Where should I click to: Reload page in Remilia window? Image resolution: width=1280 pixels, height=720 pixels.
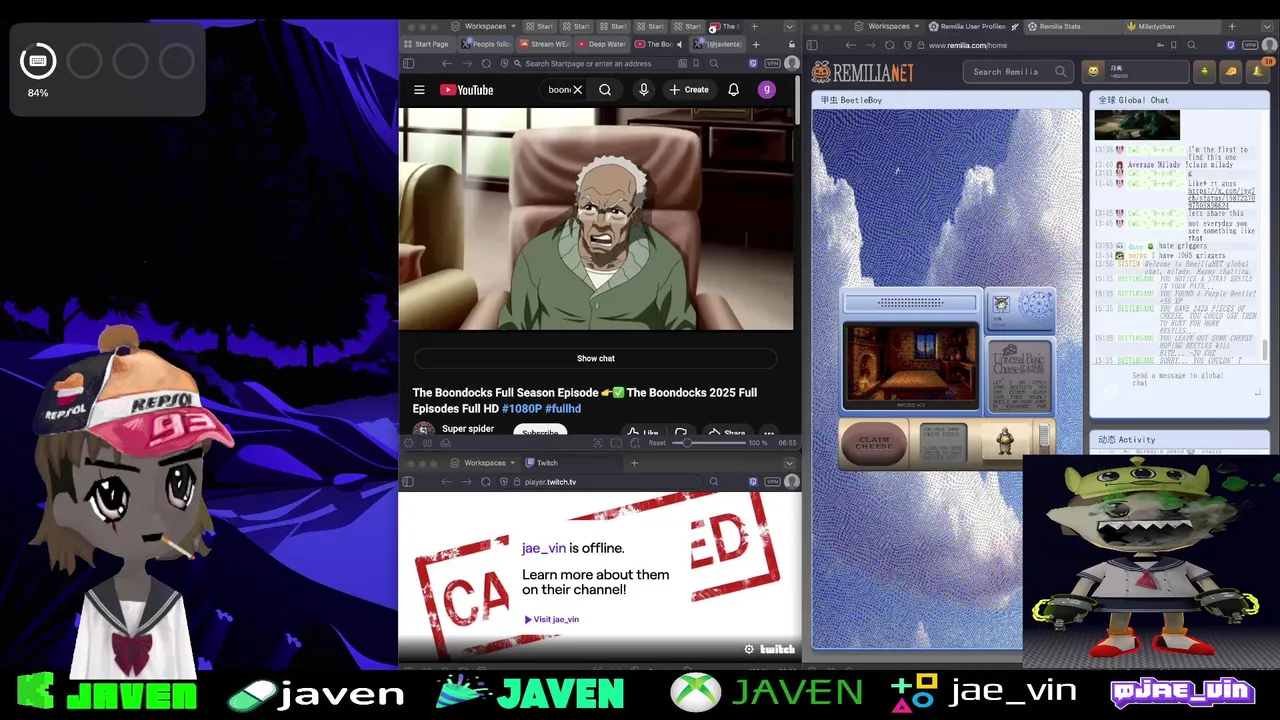pyautogui.click(x=889, y=45)
